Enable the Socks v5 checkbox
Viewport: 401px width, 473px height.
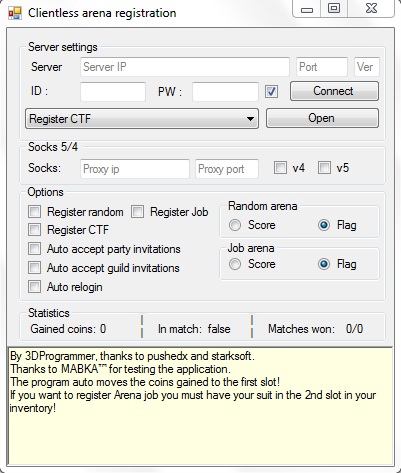324,168
